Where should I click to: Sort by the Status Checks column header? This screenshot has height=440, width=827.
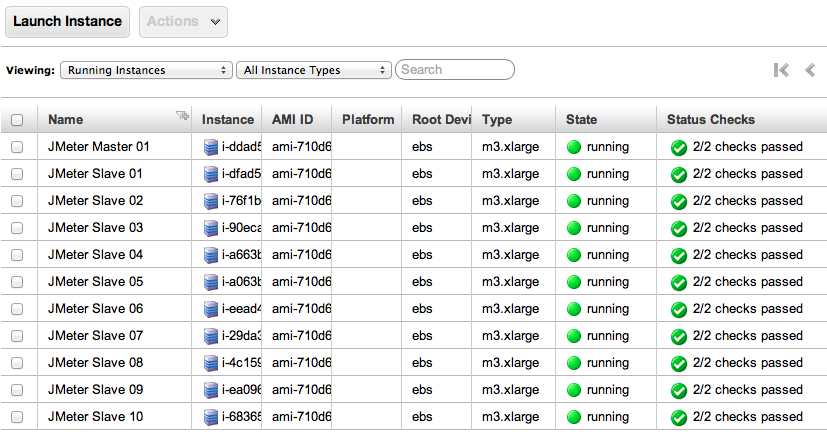click(742, 119)
